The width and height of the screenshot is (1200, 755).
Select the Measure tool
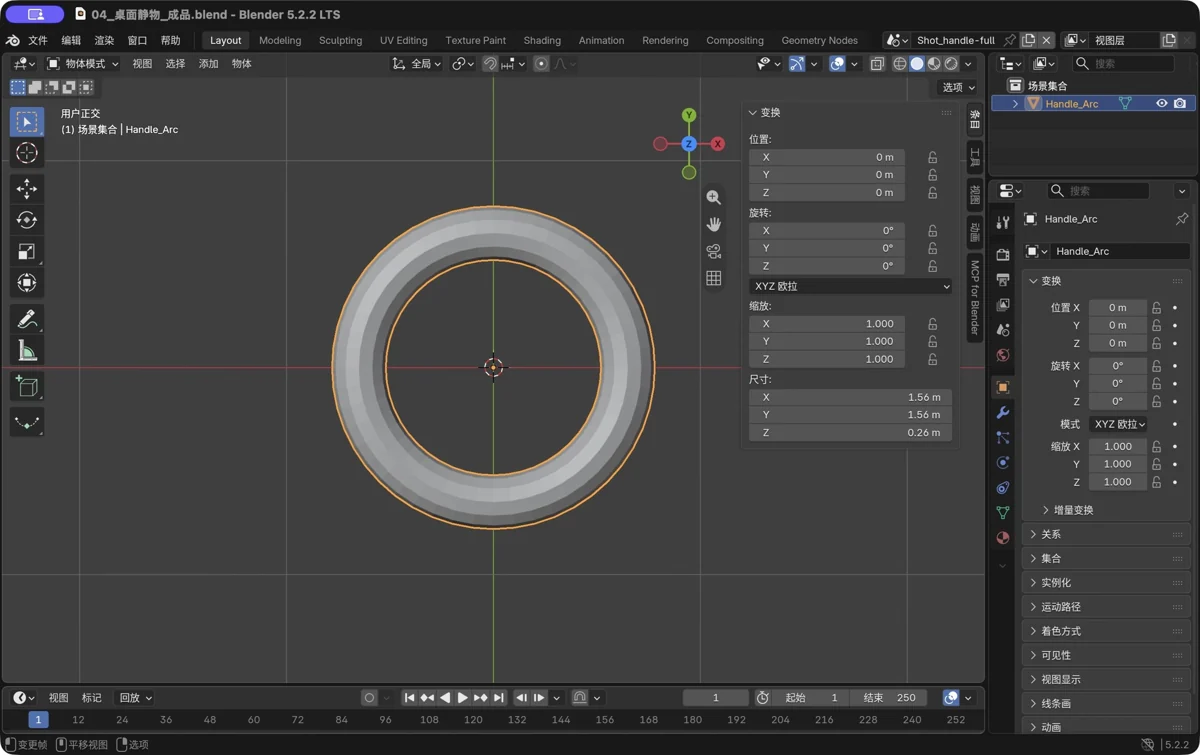click(x=27, y=350)
